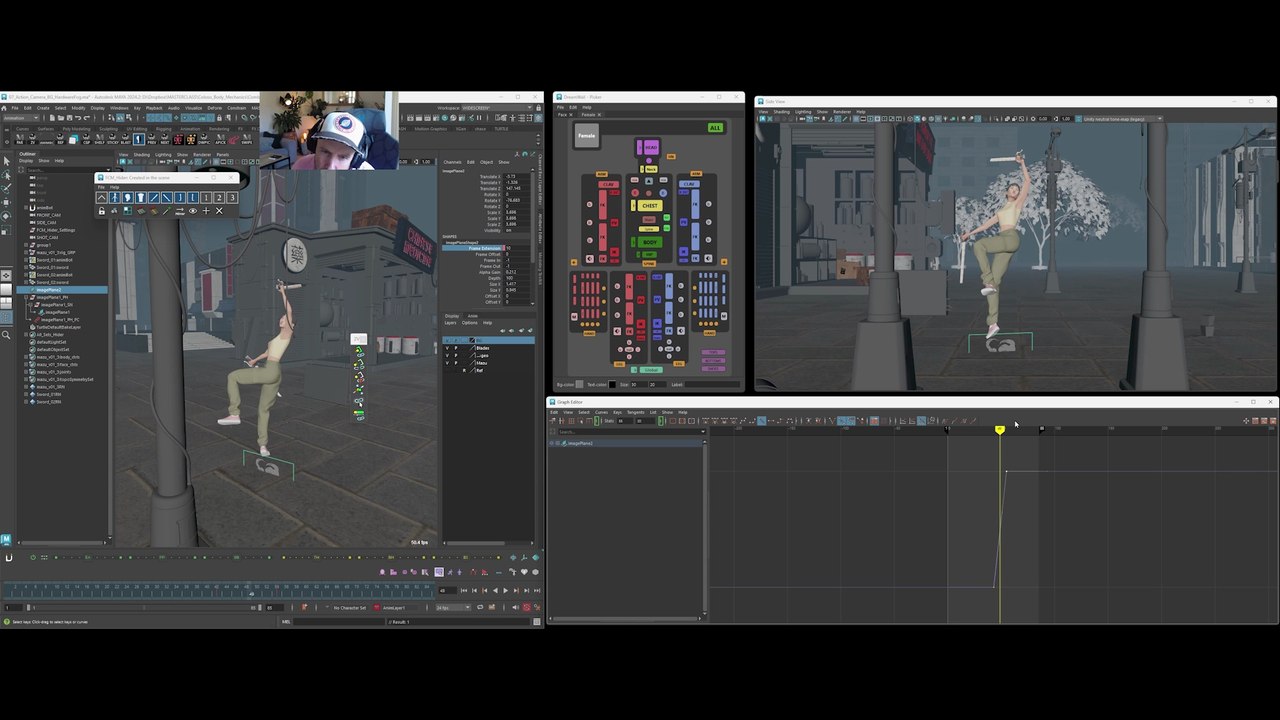Click the full-body figure icon in FCM_Hider
1280x720 pixels.
coord(115,198)
